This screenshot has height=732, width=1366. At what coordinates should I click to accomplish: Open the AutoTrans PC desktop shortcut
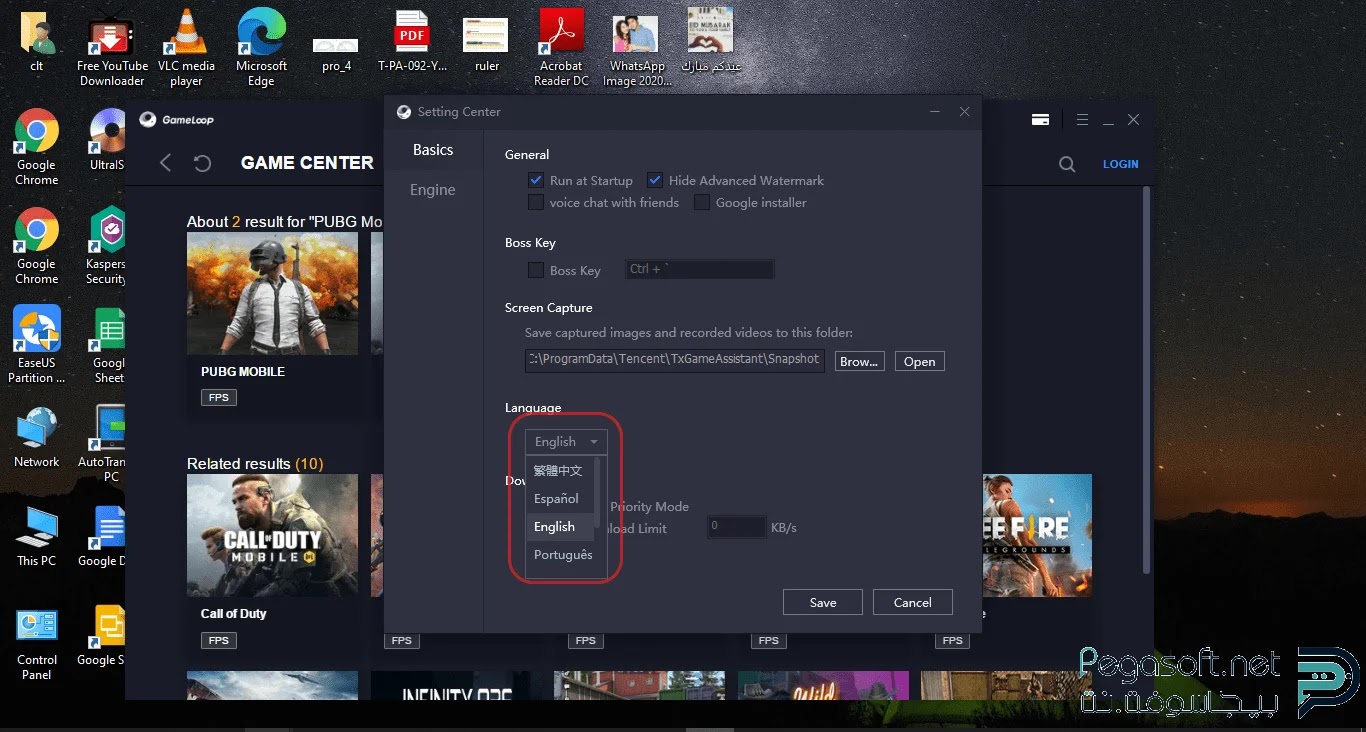pos(104,442)
